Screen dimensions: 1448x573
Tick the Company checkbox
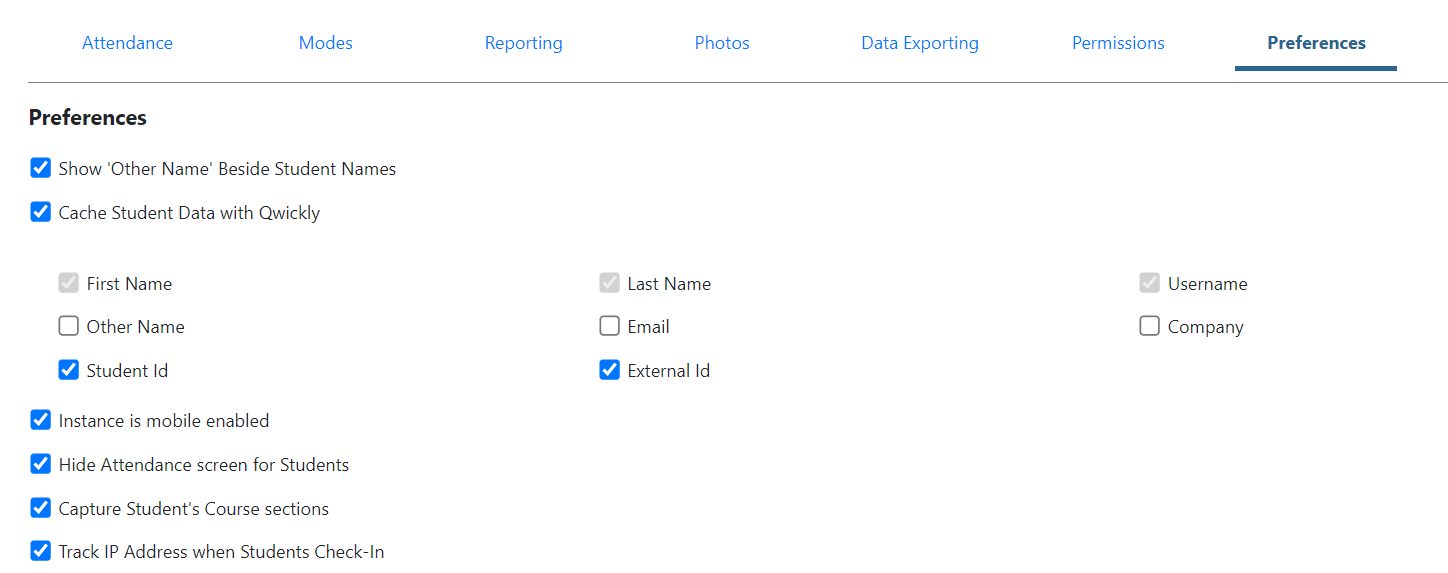(1150, 326)
